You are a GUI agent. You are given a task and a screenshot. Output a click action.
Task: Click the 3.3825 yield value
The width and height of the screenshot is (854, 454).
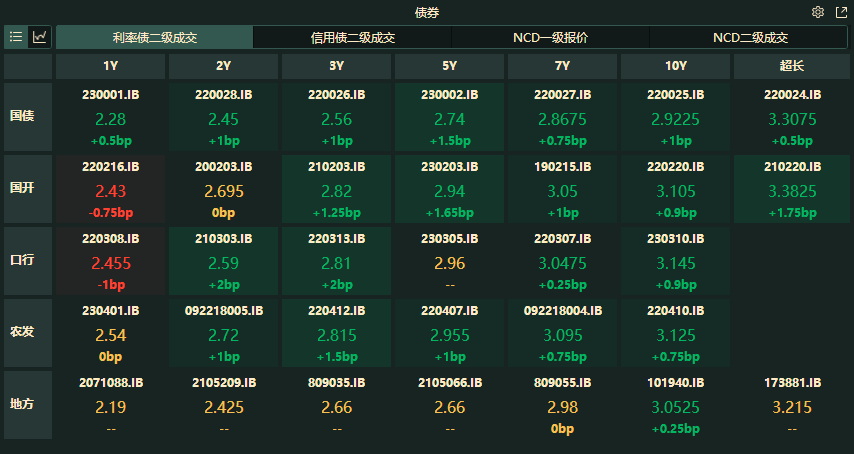pyautogui.click(x=792, y=191)
